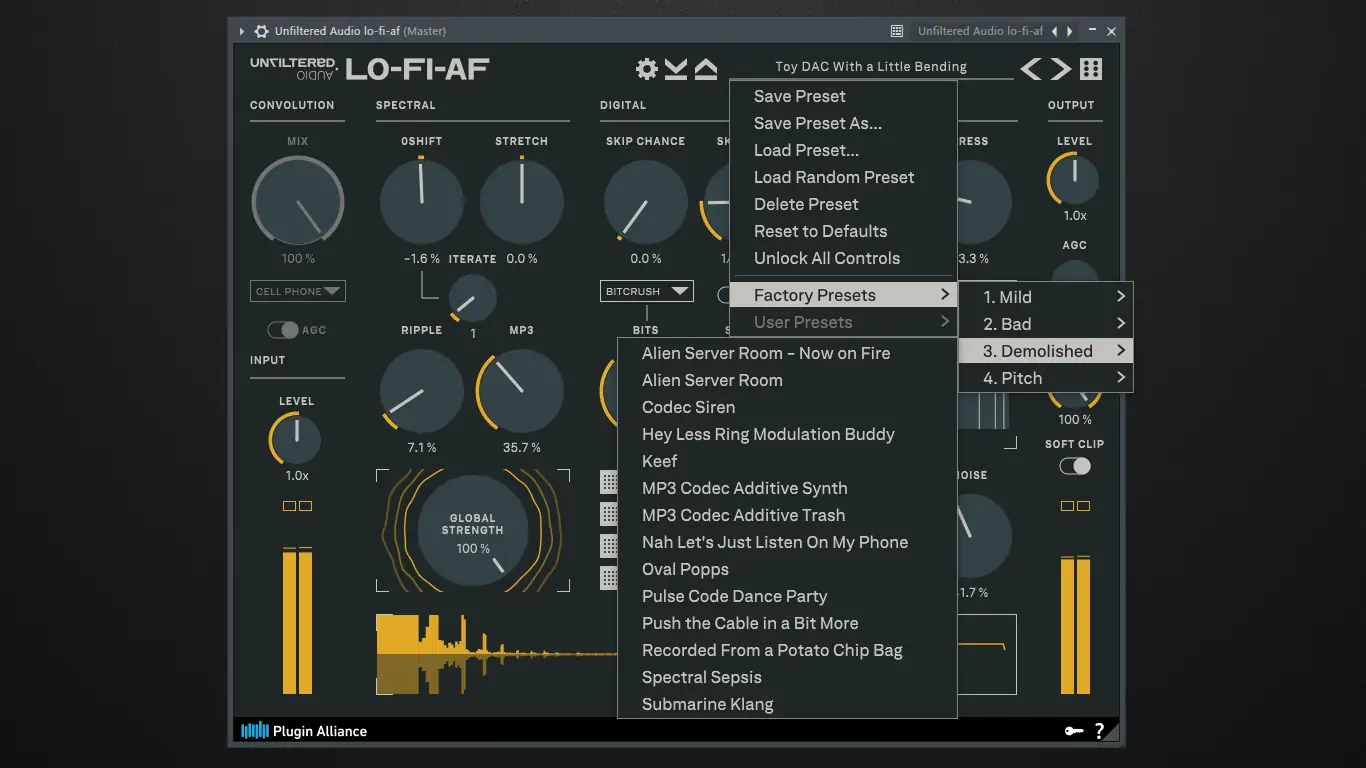Select Delete Preset from the menu

[x=843, y=204]
